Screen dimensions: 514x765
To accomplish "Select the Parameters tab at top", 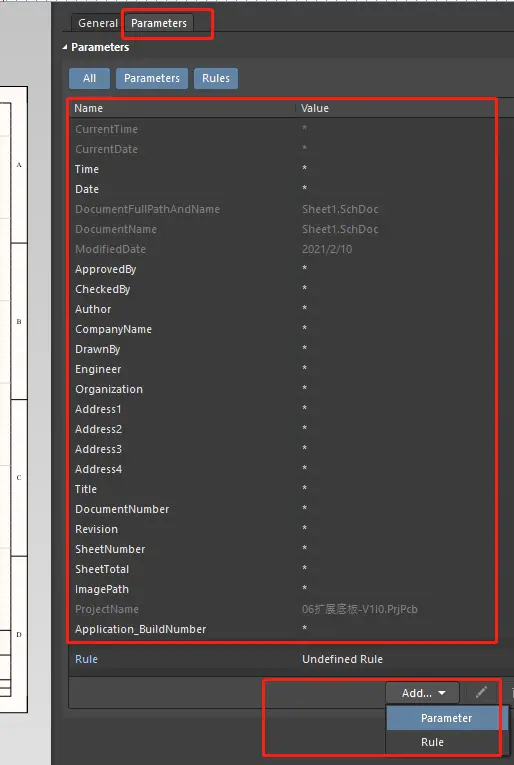I will [158, 23].
